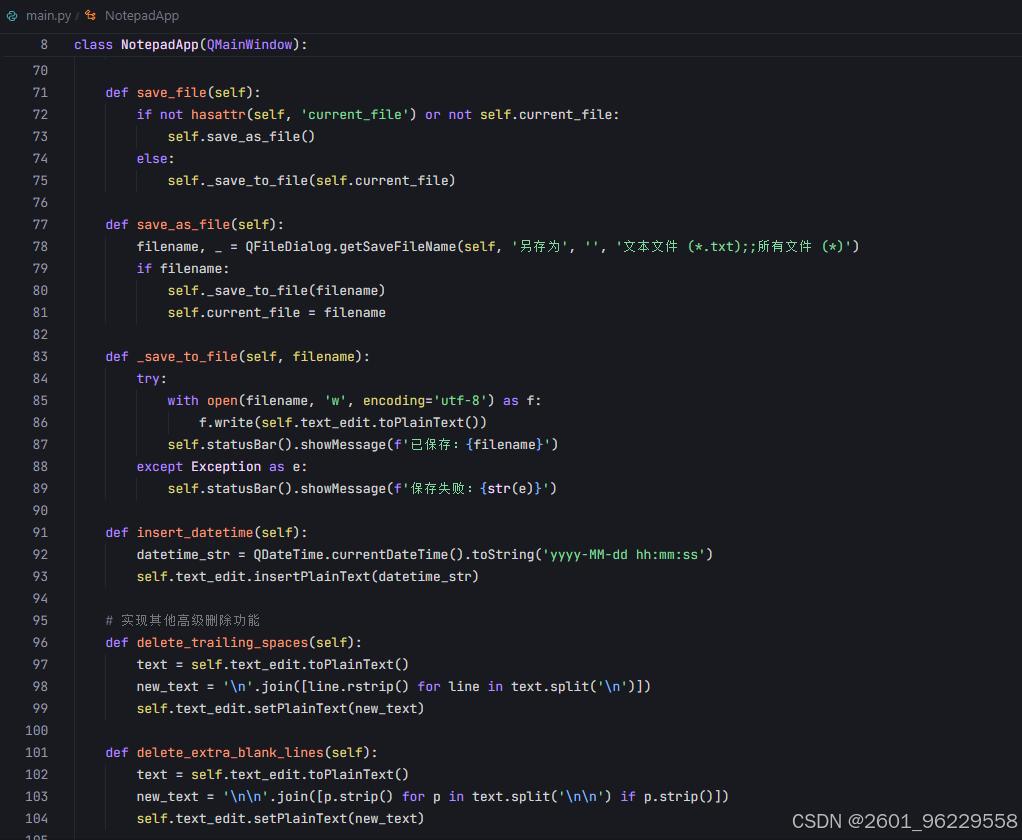Click the Python file icon beside main.py
This screenshot has height=840, width=1022.
12,16
